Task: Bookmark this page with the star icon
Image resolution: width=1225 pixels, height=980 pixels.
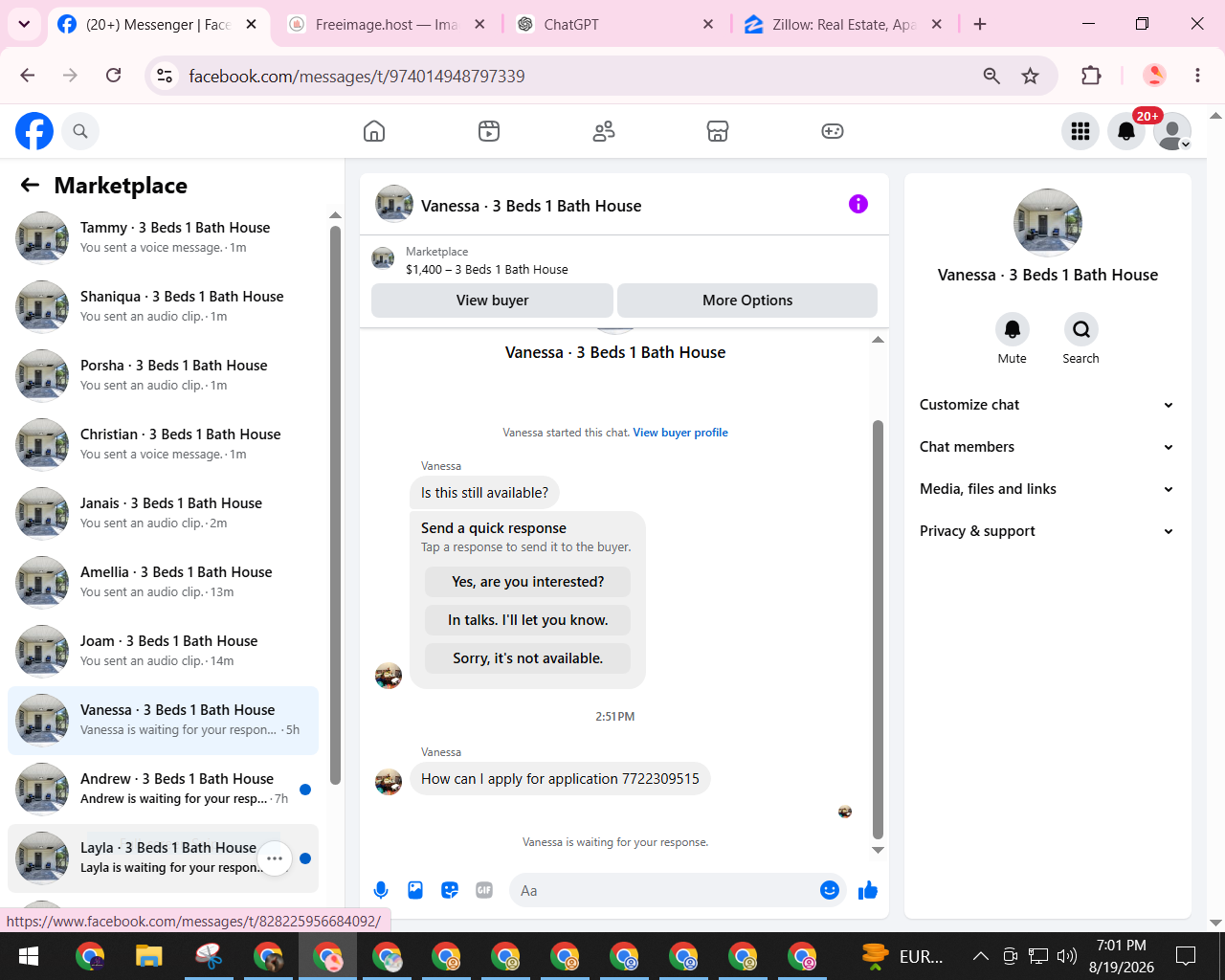Action: coord(1030,76)
